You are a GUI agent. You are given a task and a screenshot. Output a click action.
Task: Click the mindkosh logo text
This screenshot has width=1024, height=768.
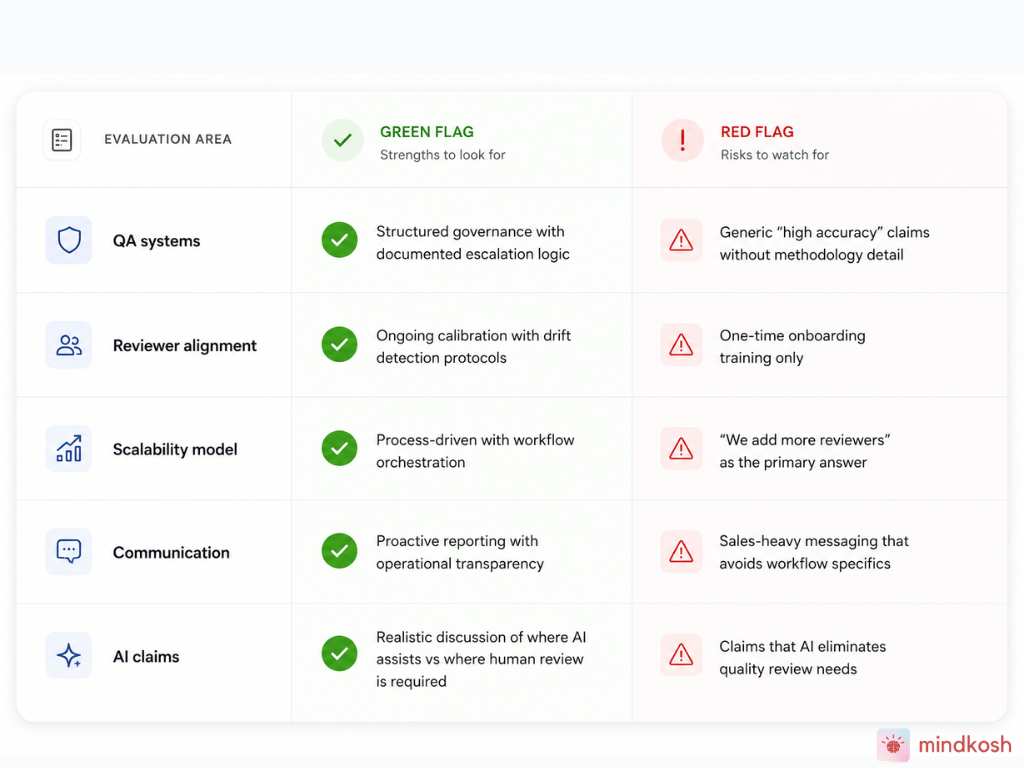click(x=965, y=744)
